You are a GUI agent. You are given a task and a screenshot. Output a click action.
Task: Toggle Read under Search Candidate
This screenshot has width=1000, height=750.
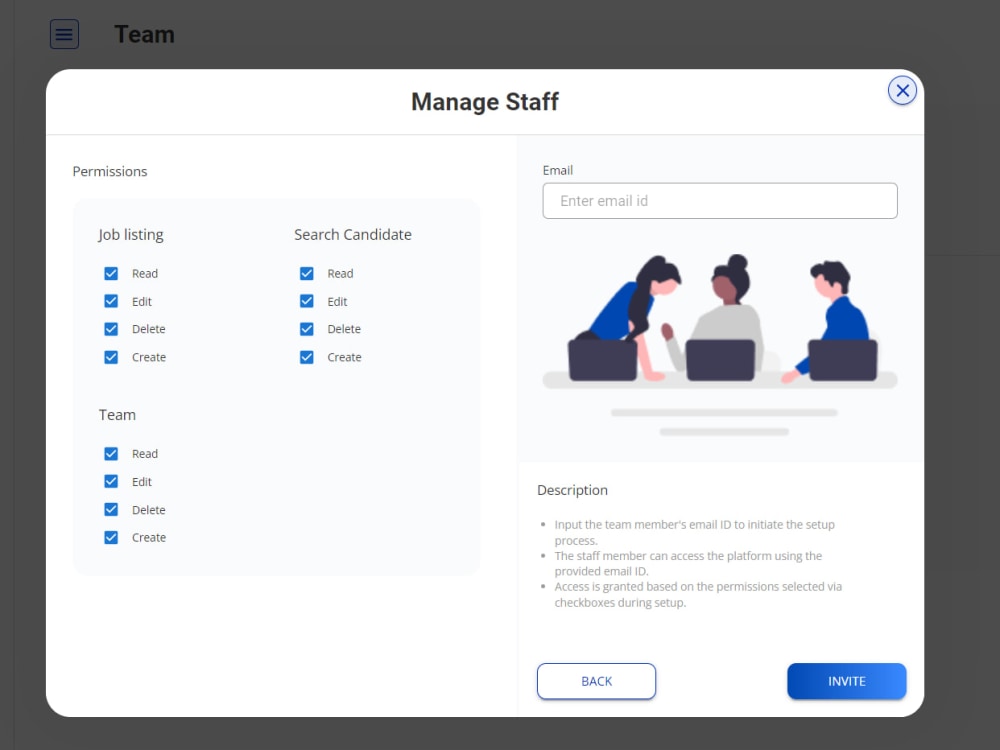307,274
